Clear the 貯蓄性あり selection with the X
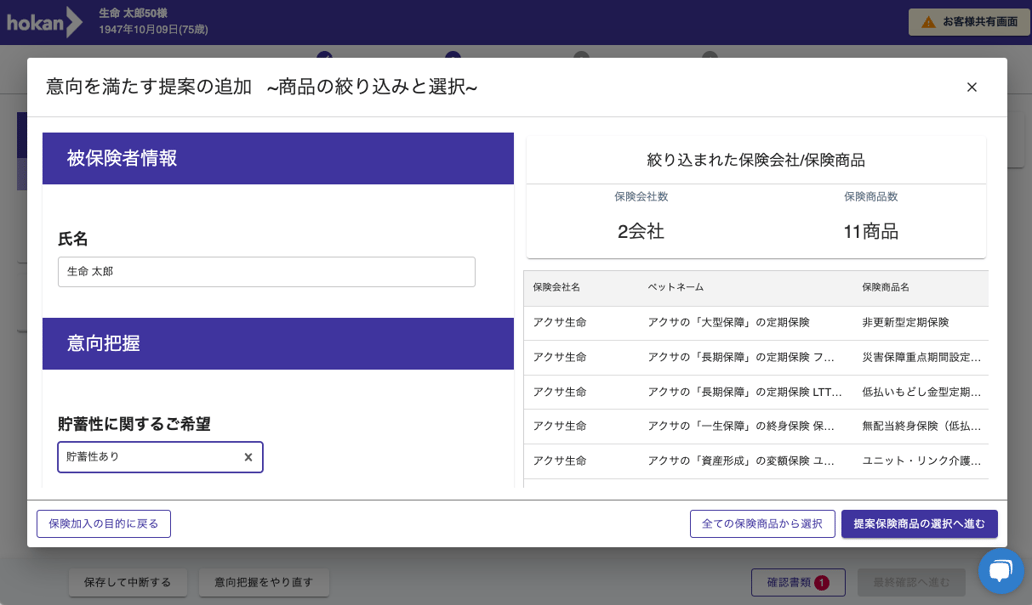The height and width of the screenshot is (605, 1032). coord(249,457)
